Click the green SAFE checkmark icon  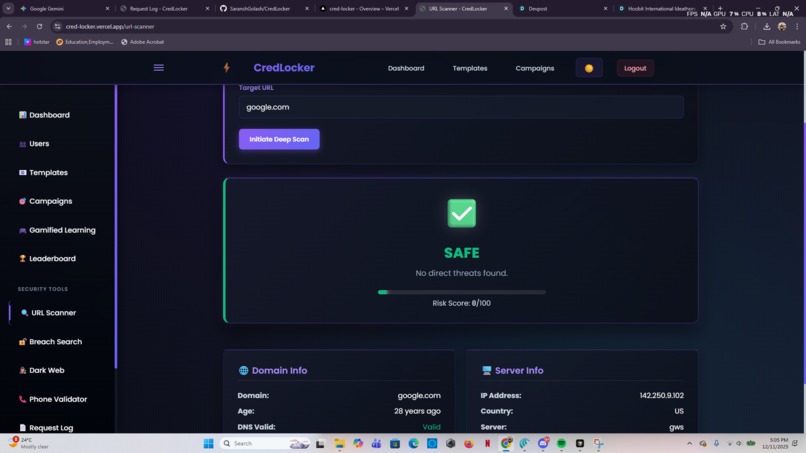pos(462,213)
